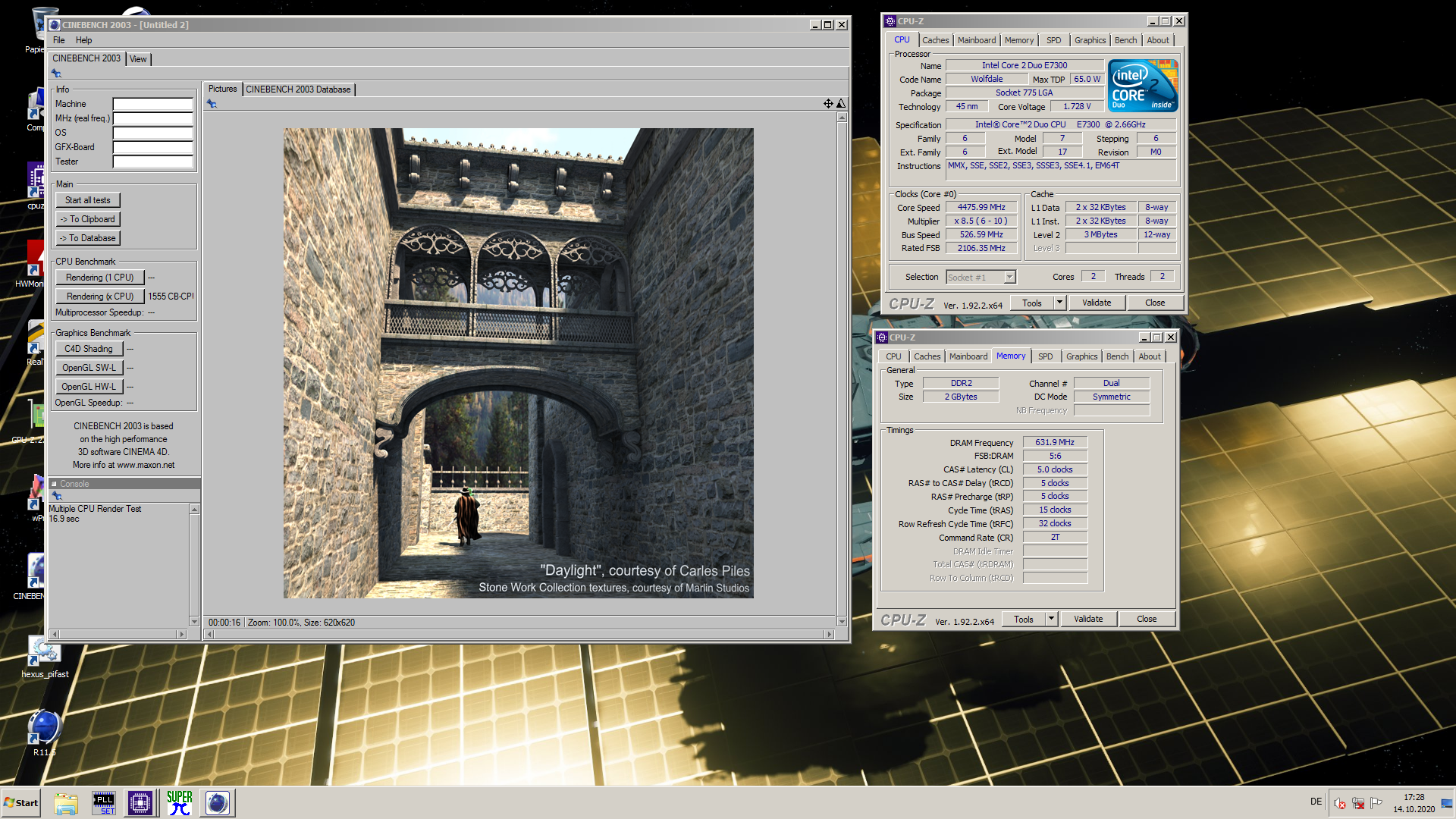Click the GFX-Board input field
This screenshot has width=1456, height=819.
point(153,147)
